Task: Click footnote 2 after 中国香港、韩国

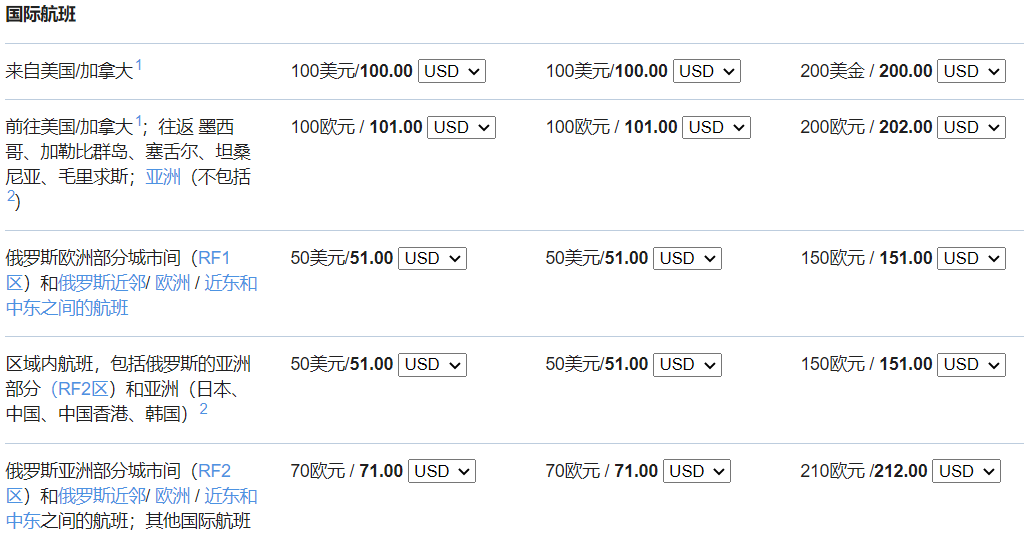Action: pos(204,409)
